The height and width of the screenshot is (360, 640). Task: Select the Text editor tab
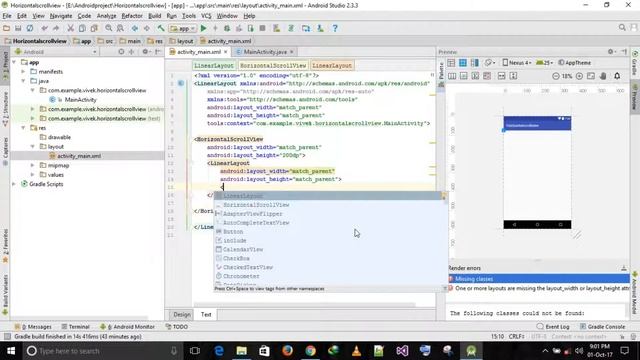tap(206, 314)
